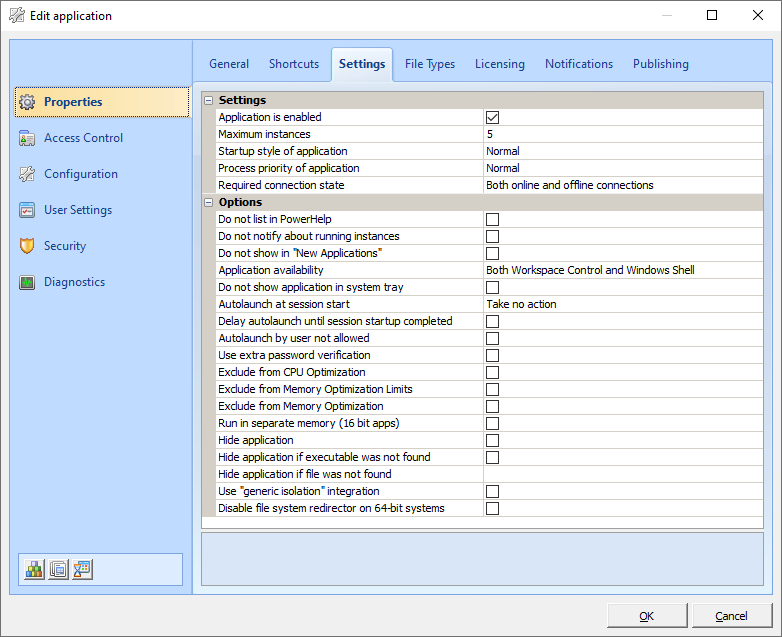Open the Publishing tab
This screenshot has height=637, width=782.
coord(660,64)
